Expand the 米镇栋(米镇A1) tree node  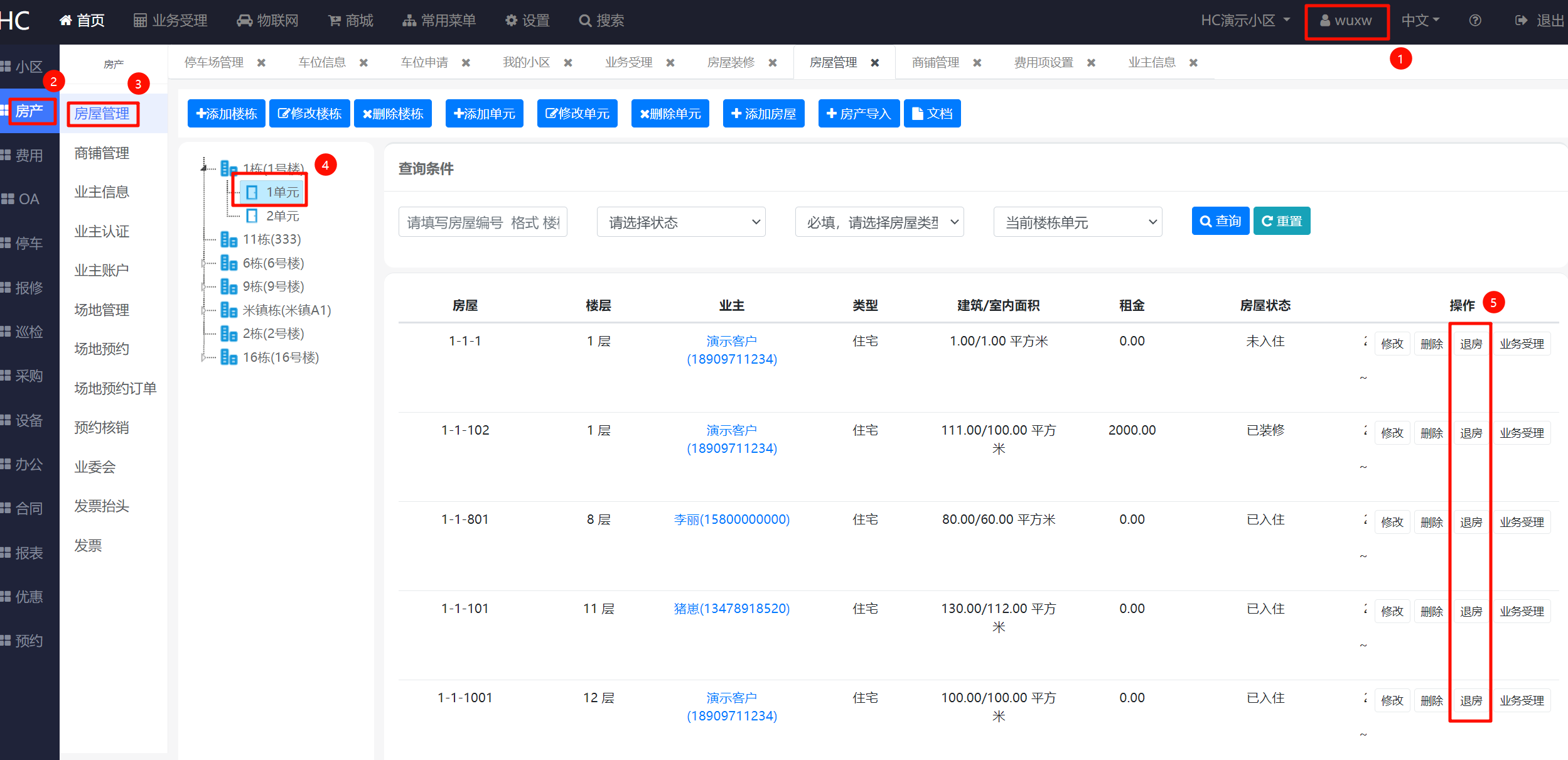pos(203,310)
